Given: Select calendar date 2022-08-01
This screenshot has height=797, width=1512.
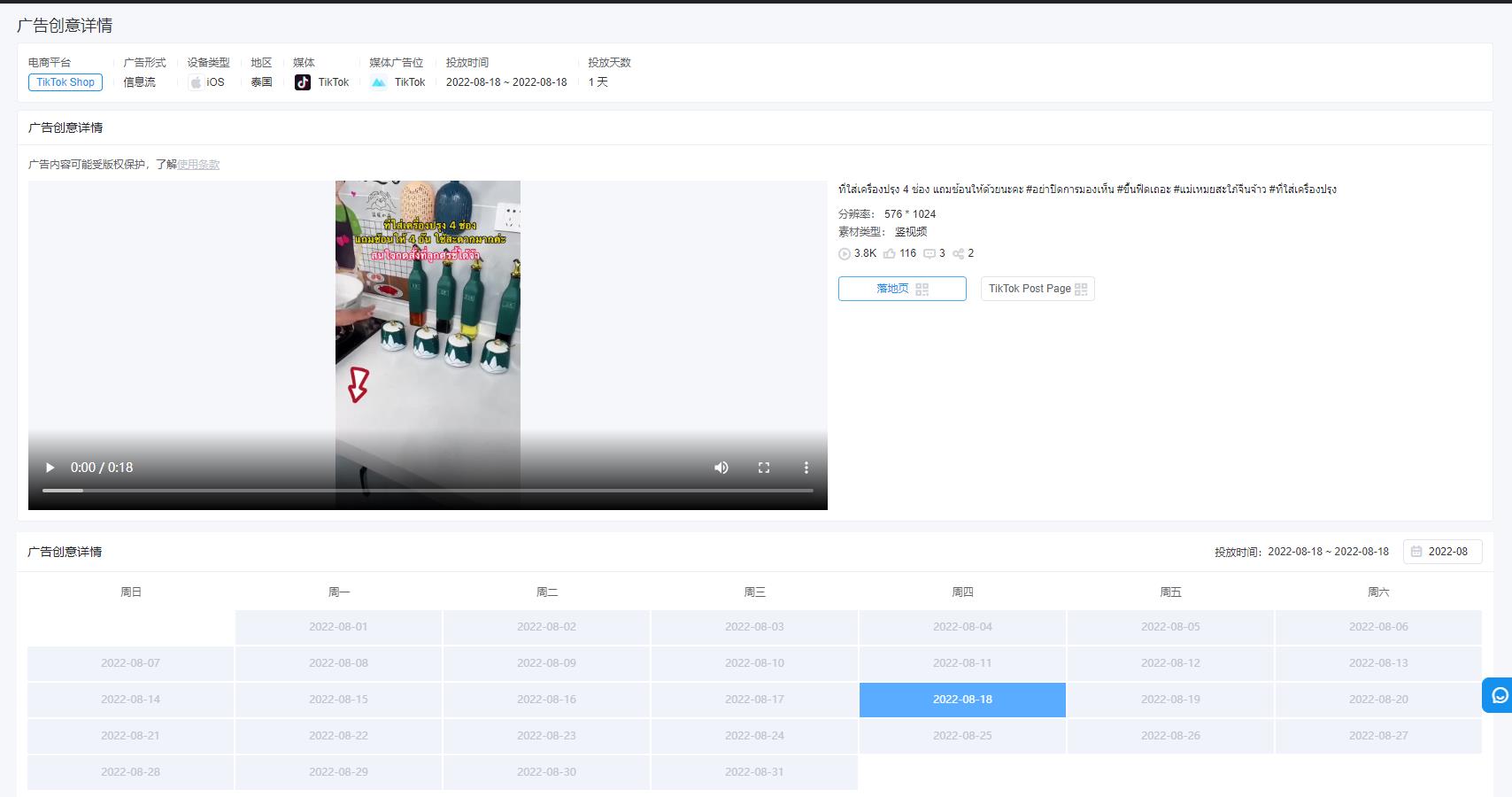Looking at the screenshot, I should [338, 627].
